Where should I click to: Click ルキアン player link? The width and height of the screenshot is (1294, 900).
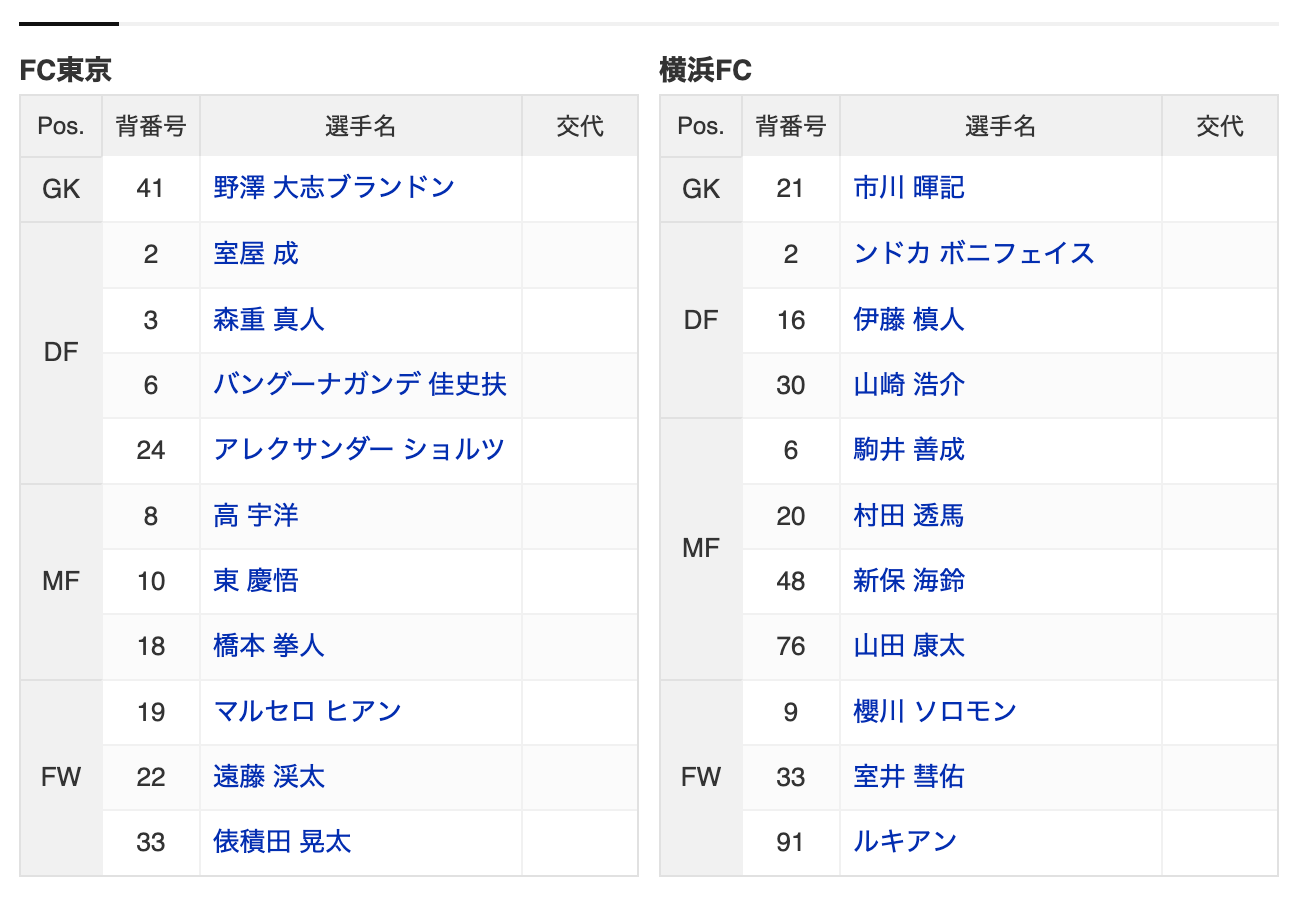tap(905, 842)
